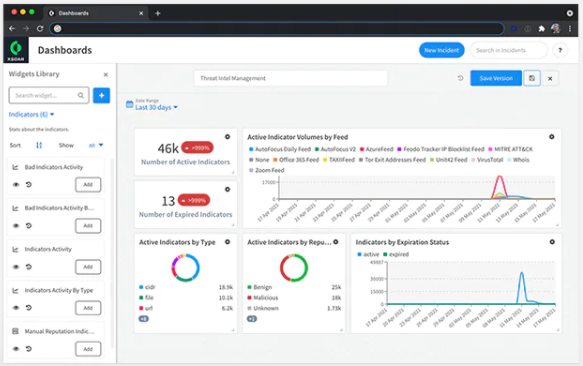
Task: Open settings gear of Number of Expired Indicators
Action: pyautogui.click(x=227, y=189)
